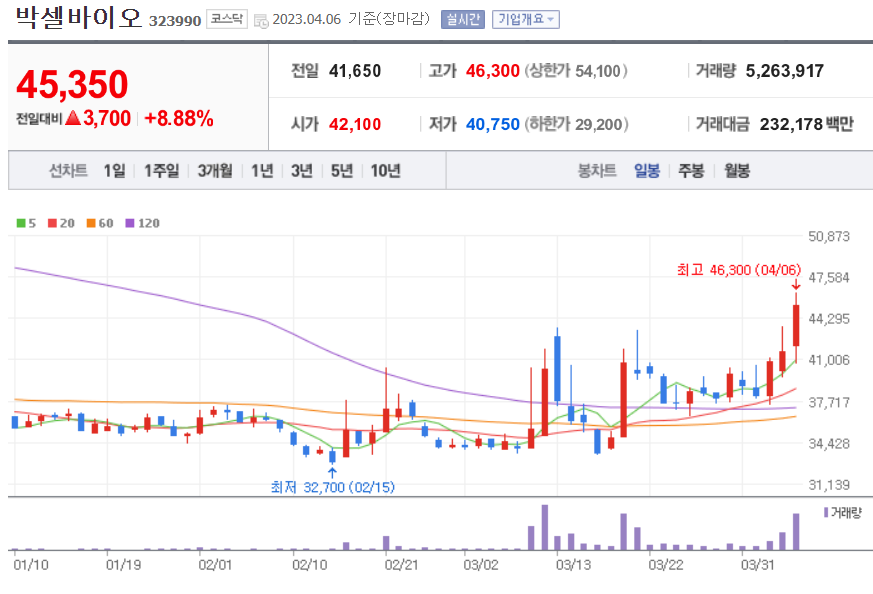Open the 기업개요 dropdown
This screenshot has height=594, width=873.
tap(526, 19)
